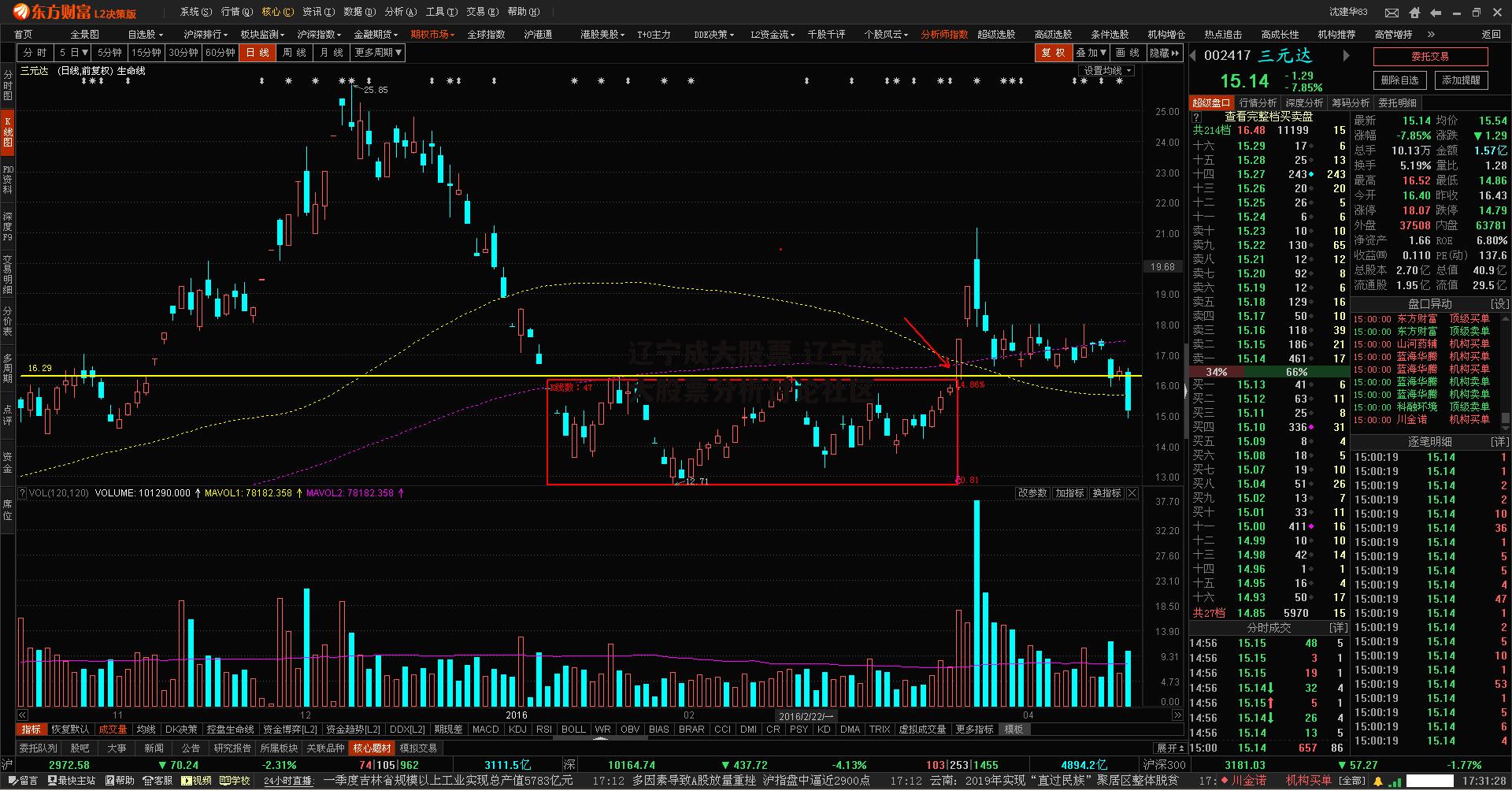Select 60分钟 period
This screenshot has width=1512, height=791.
(220, 53)
